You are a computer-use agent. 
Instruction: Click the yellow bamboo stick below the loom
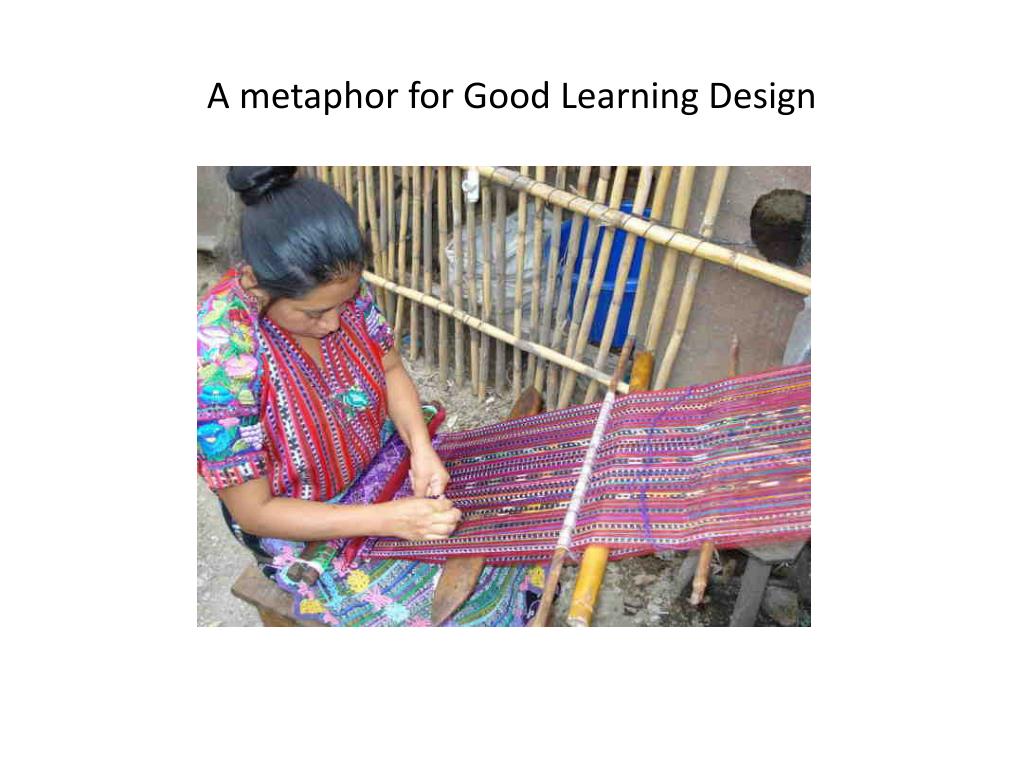coord(586,584)
